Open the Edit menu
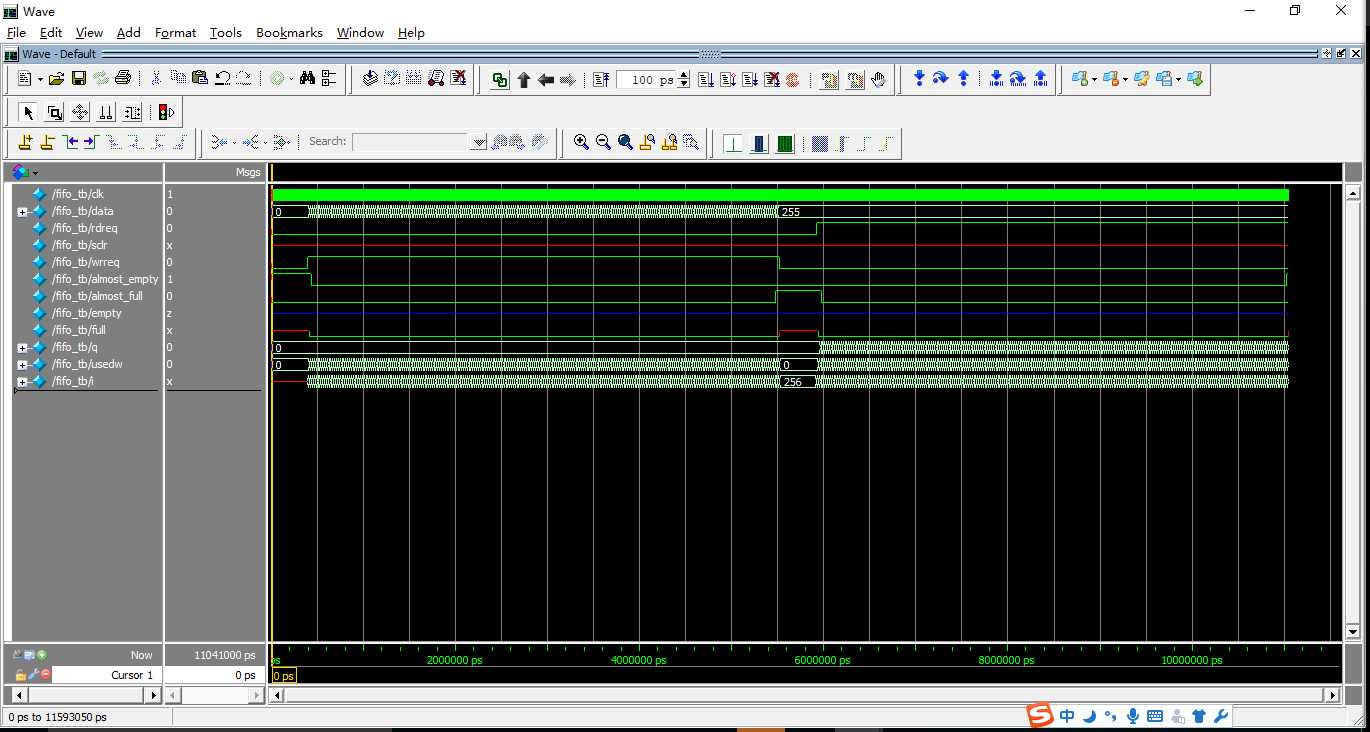Image resolution: width=1370 pixels, height=732 pixels. coord(51,32)
